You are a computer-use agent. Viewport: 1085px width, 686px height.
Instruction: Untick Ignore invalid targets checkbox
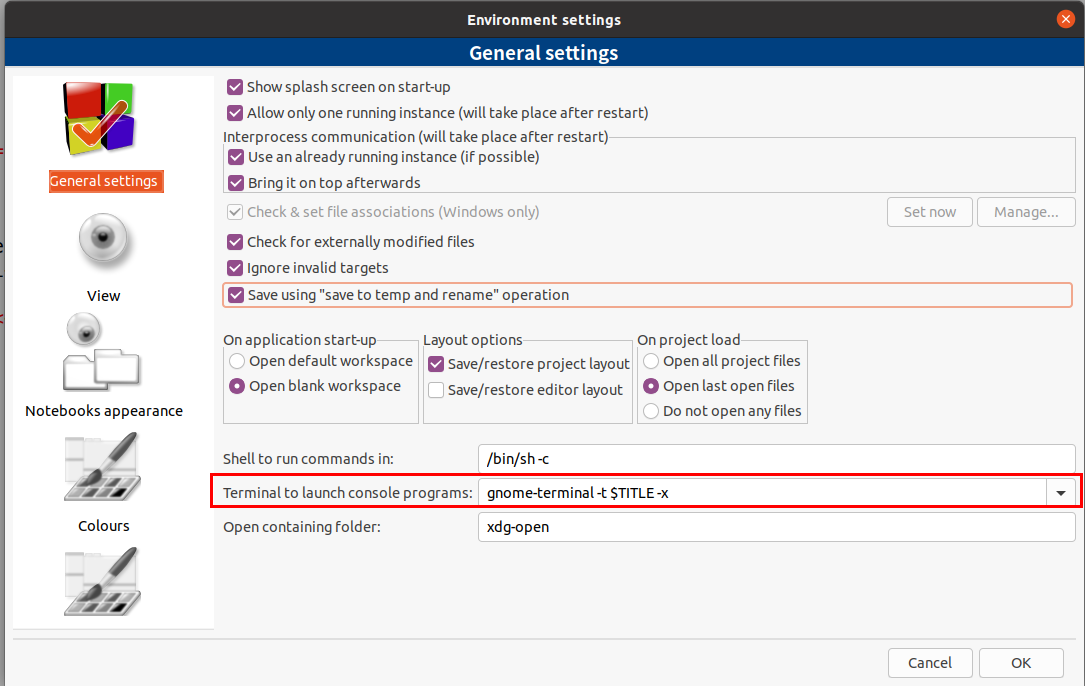pos(236,268)
